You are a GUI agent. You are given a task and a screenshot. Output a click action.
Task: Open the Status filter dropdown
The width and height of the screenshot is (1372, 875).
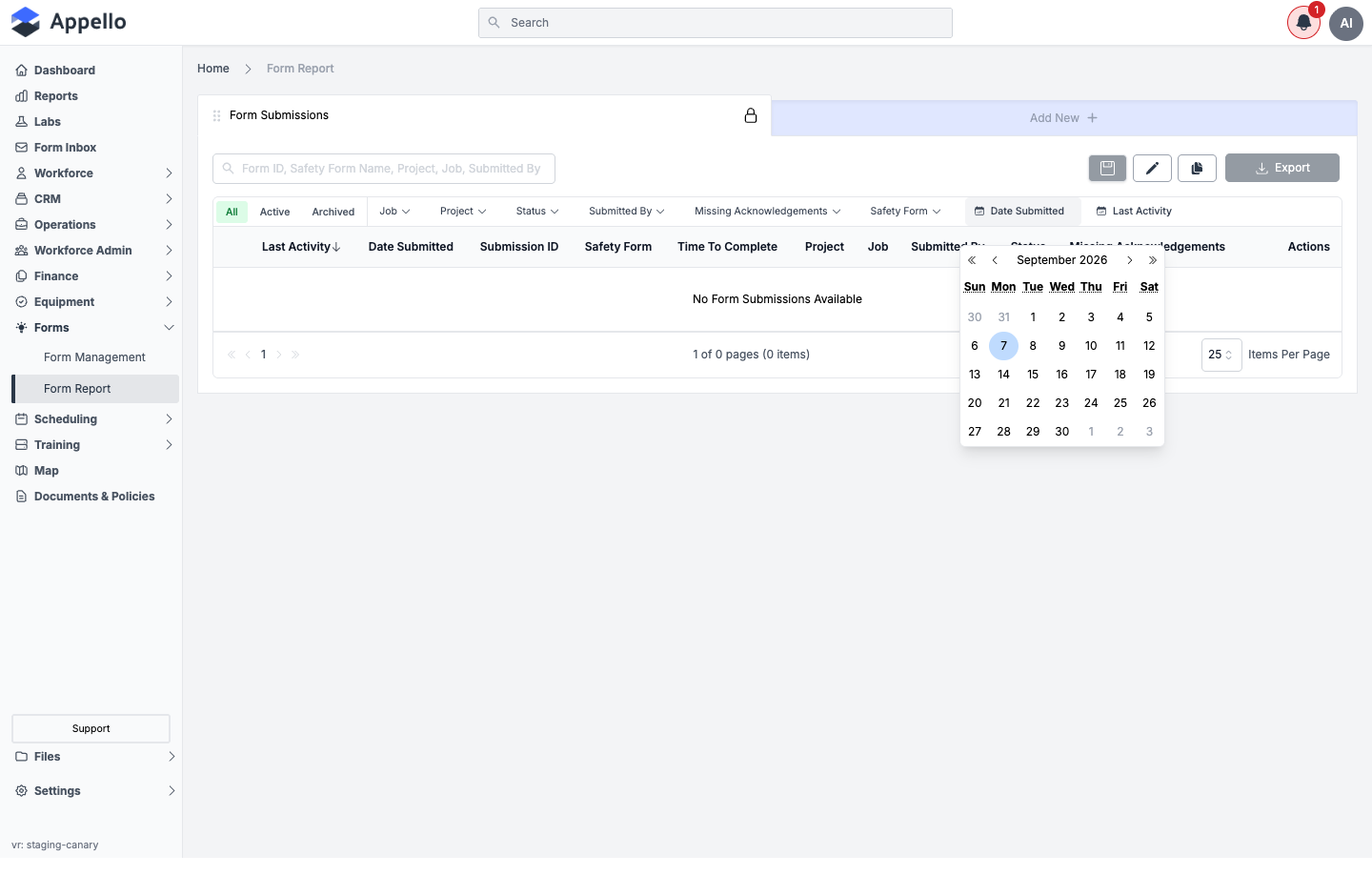[x=537, y=212]
